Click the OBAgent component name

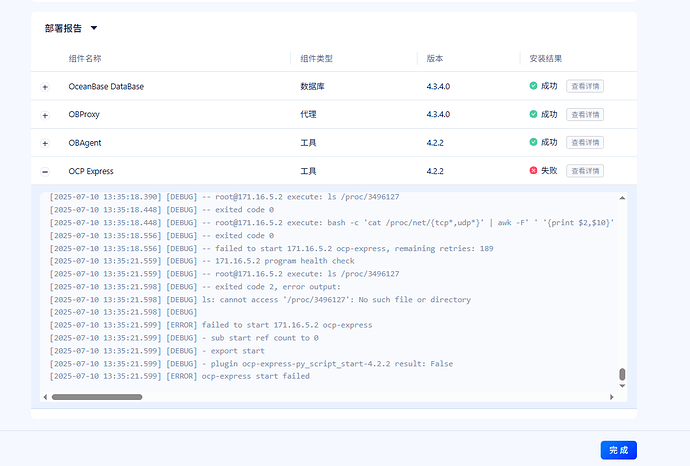85,143
